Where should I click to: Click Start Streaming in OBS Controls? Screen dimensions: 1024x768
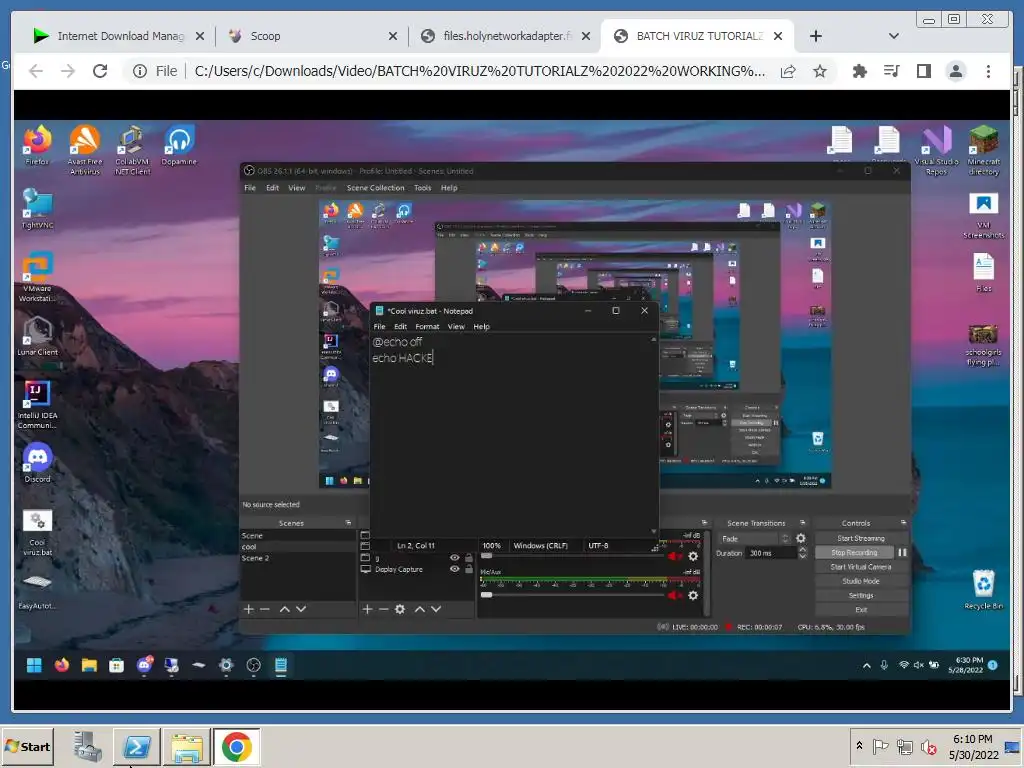861,539
